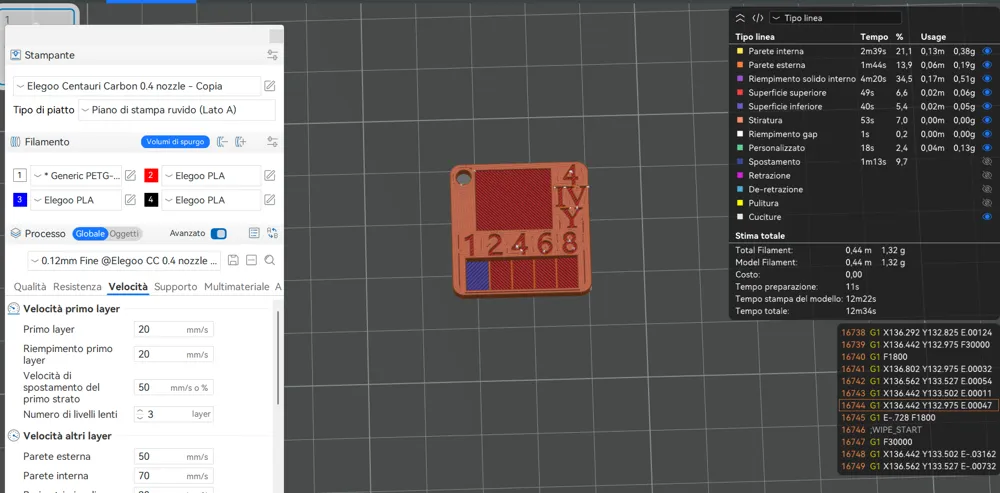The image size is (1000, 493).
Task: Adjust Numero di livelli lenti stepper arrows
Action: pyautogui.click(x=140, y=415)
